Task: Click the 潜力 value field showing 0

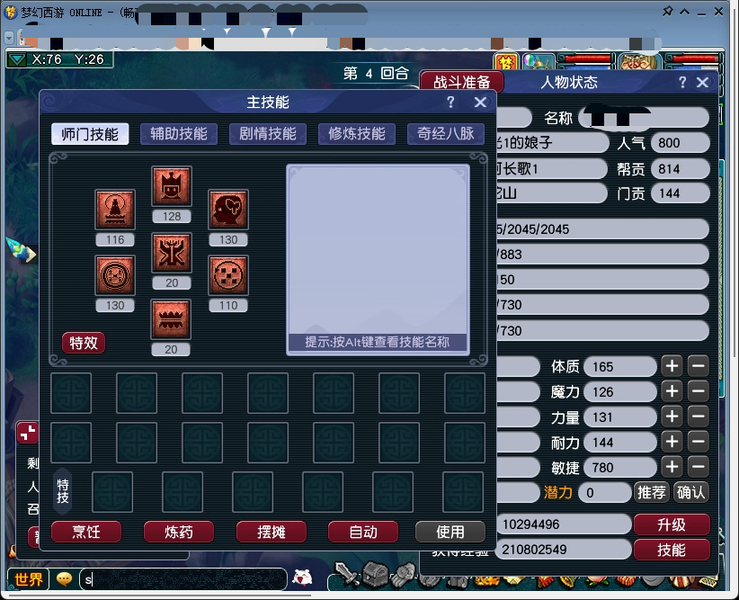Action: [605, 493]
